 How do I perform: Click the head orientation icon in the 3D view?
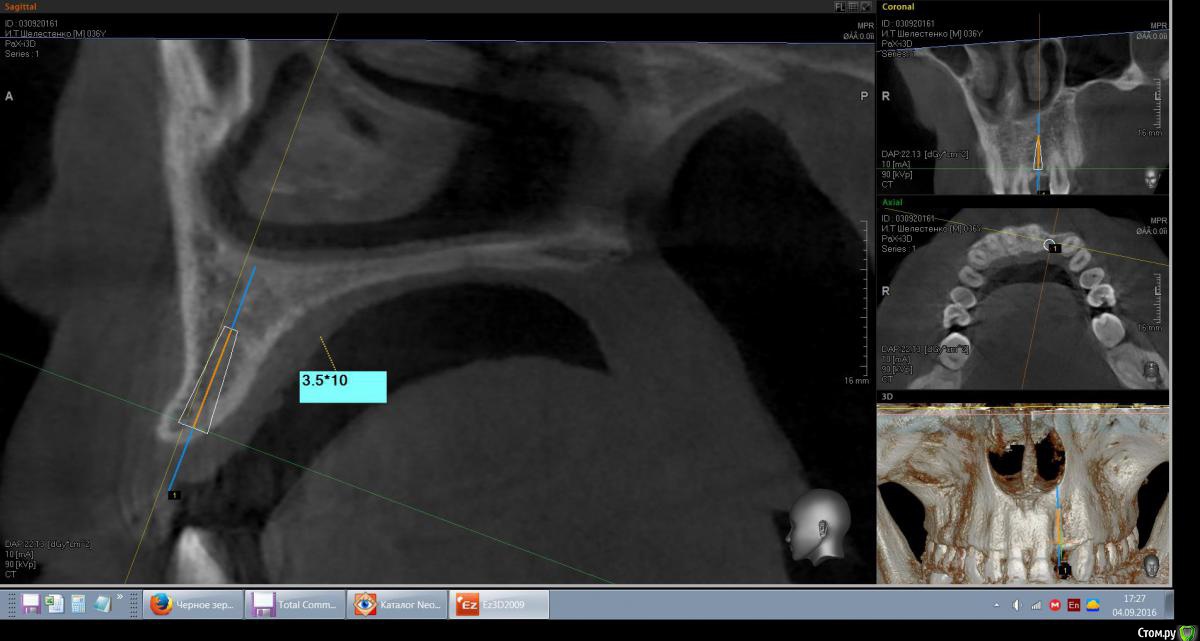pyautogui.click(x=1152, y=566)
